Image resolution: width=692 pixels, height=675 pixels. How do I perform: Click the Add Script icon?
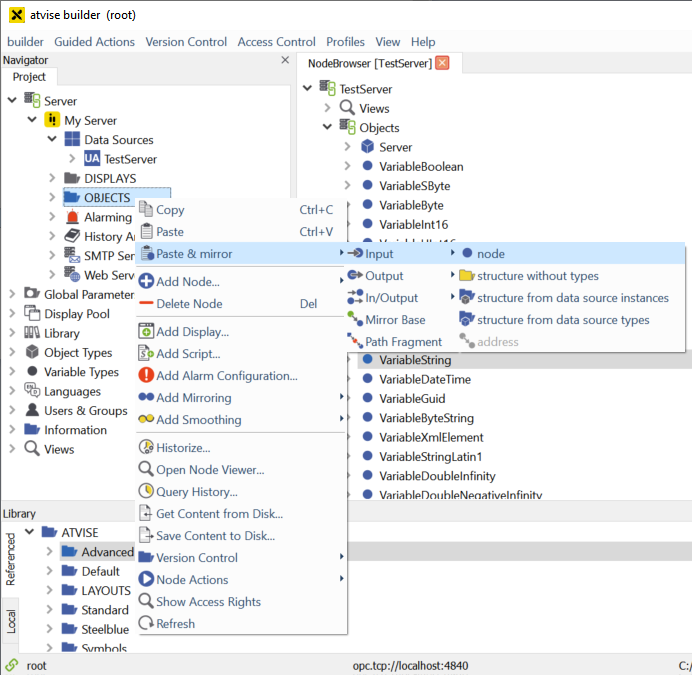pyautogui.click(x=146, y=354)
